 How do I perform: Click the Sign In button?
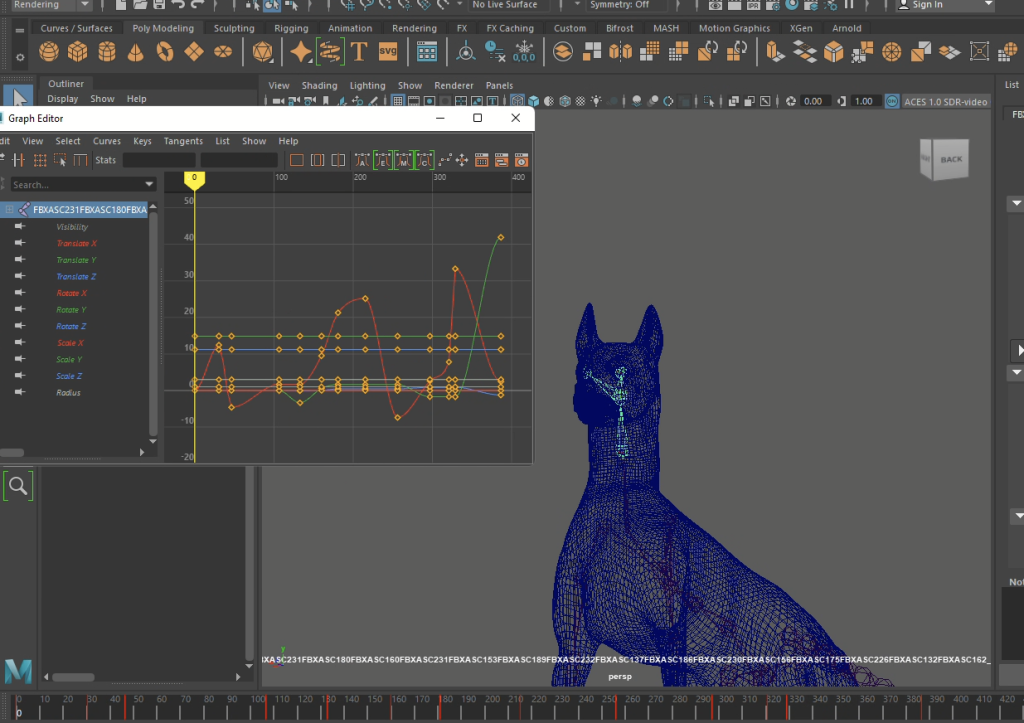(x=926, y=5)
